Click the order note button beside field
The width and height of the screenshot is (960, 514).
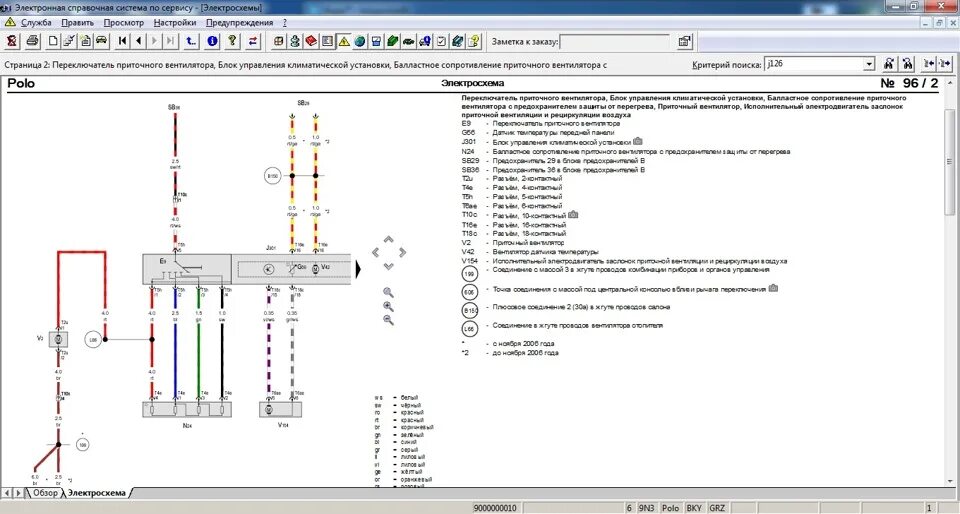(x=684, y=42)
